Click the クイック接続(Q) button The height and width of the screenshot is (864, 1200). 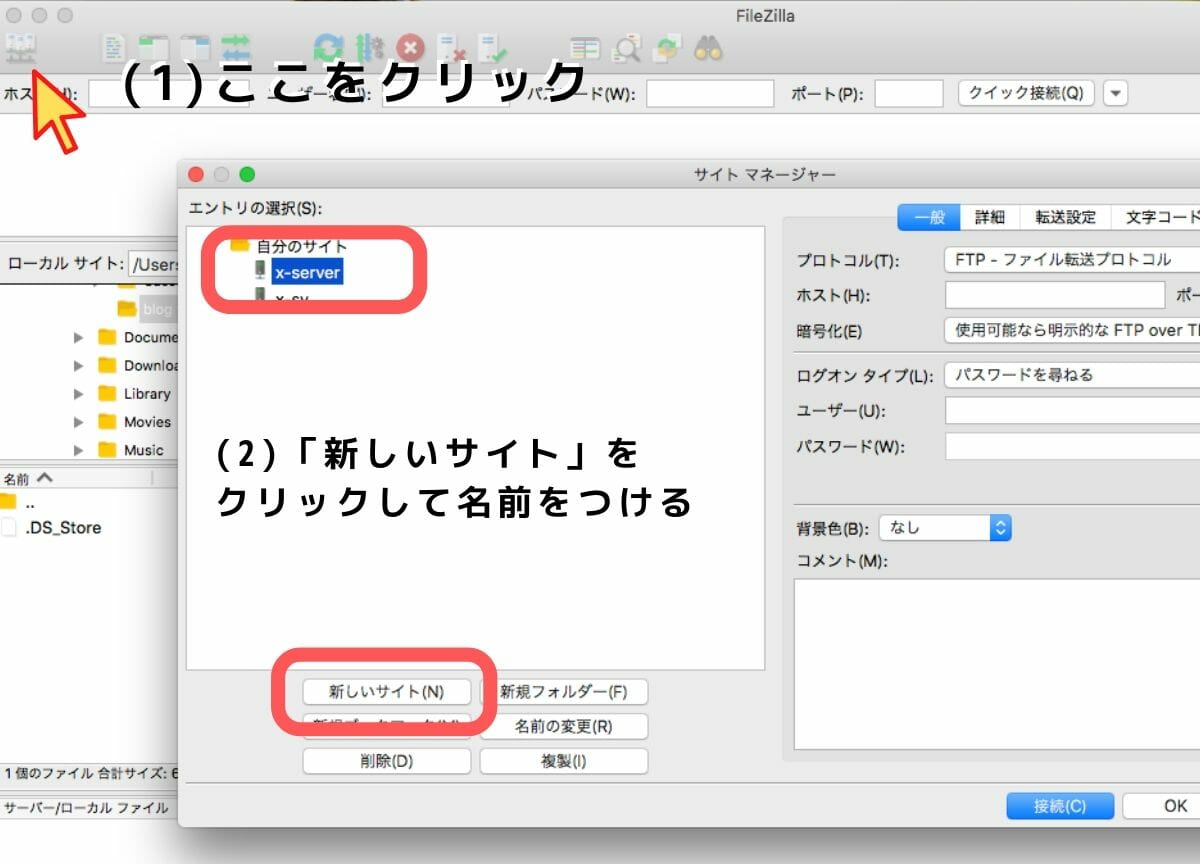coord(1026,94)
